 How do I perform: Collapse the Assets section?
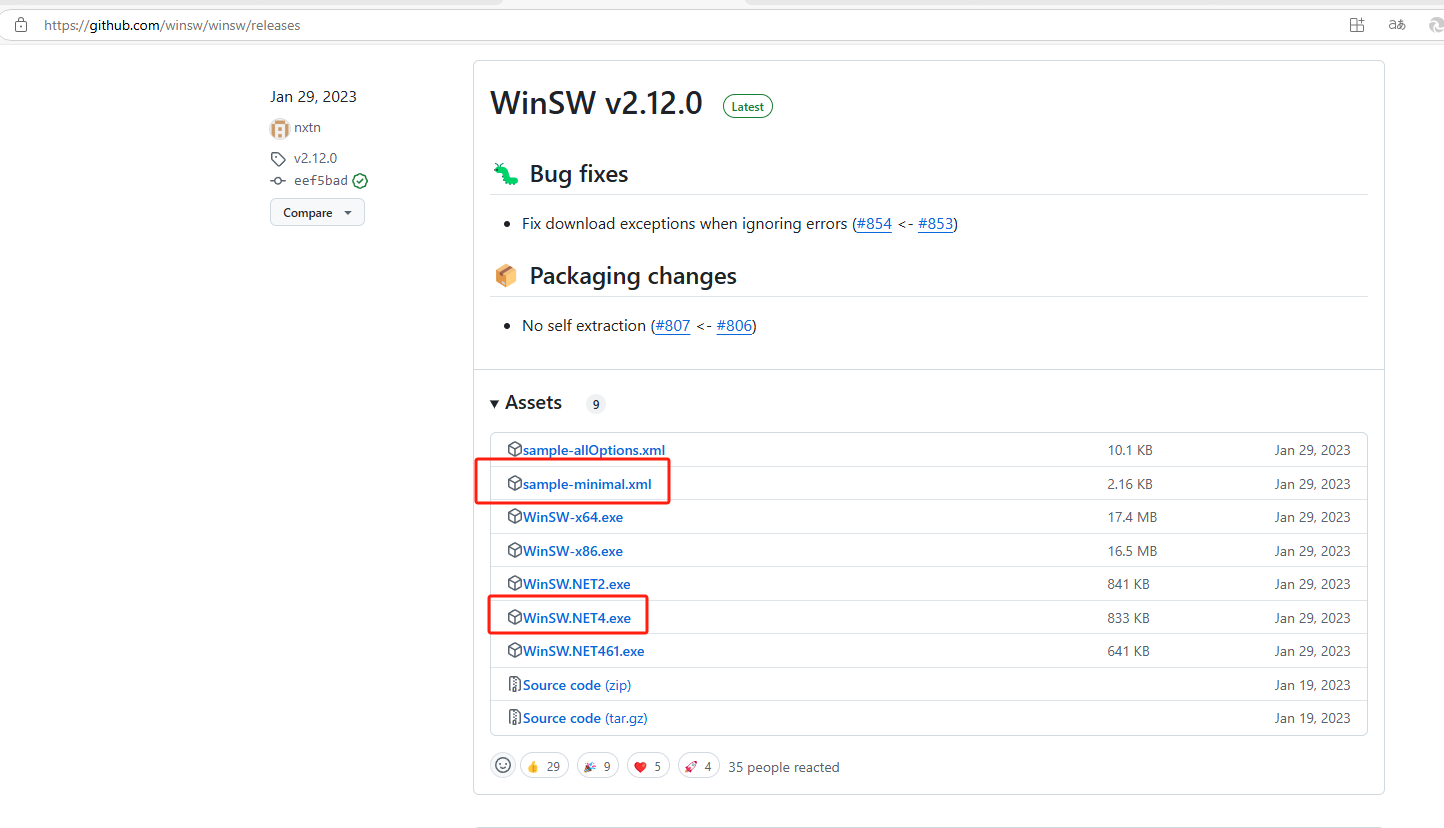526,403
